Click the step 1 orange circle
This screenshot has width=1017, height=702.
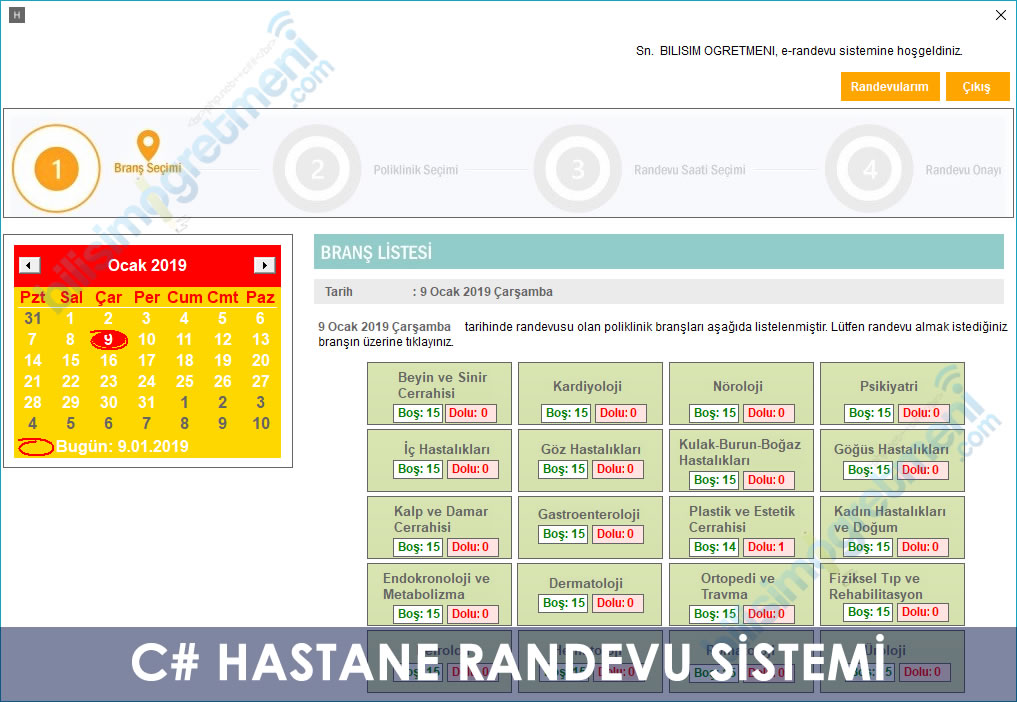click(x=56, y=169)
